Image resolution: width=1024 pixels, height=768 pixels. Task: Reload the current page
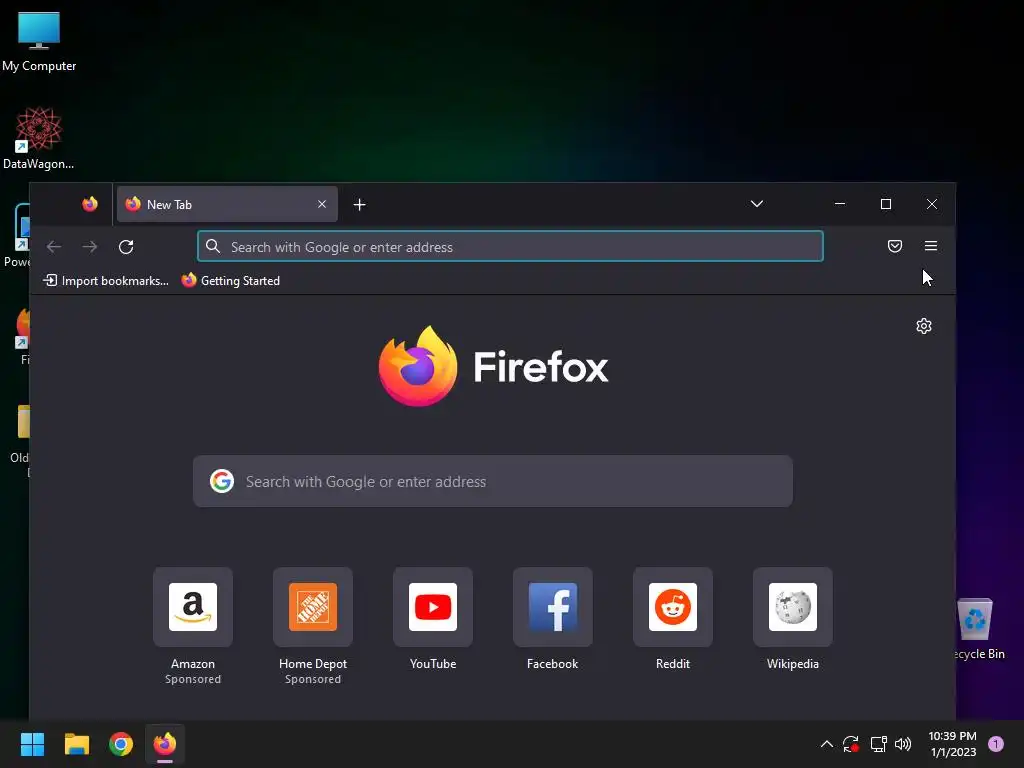point(126,247)
